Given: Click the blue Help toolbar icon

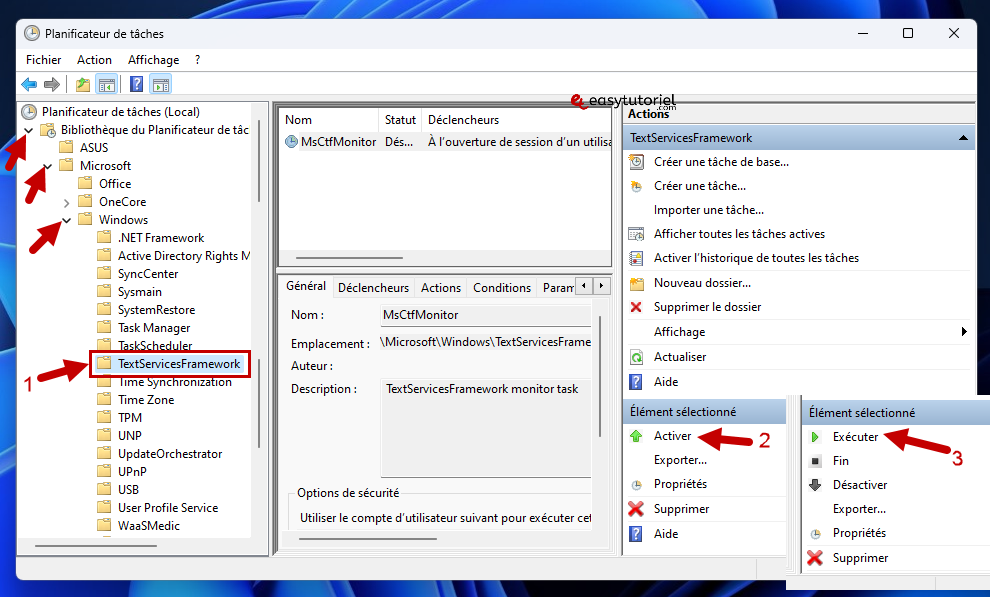Looking at the screenshot, I should (136, 84).
